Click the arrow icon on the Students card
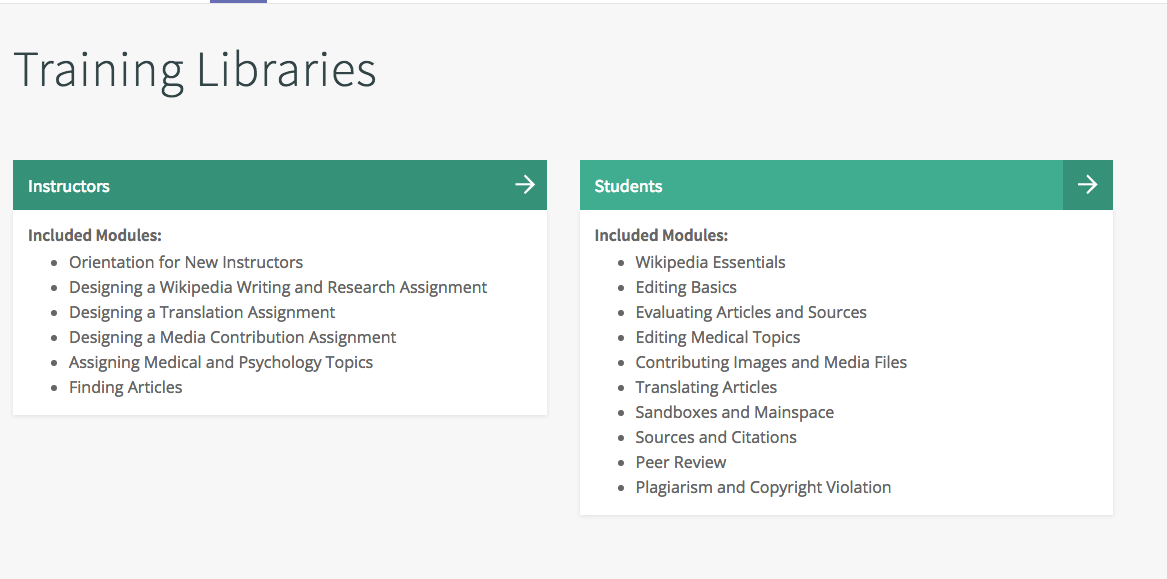This screenshot has height=579, width=1167. [x=1087, y=184]
